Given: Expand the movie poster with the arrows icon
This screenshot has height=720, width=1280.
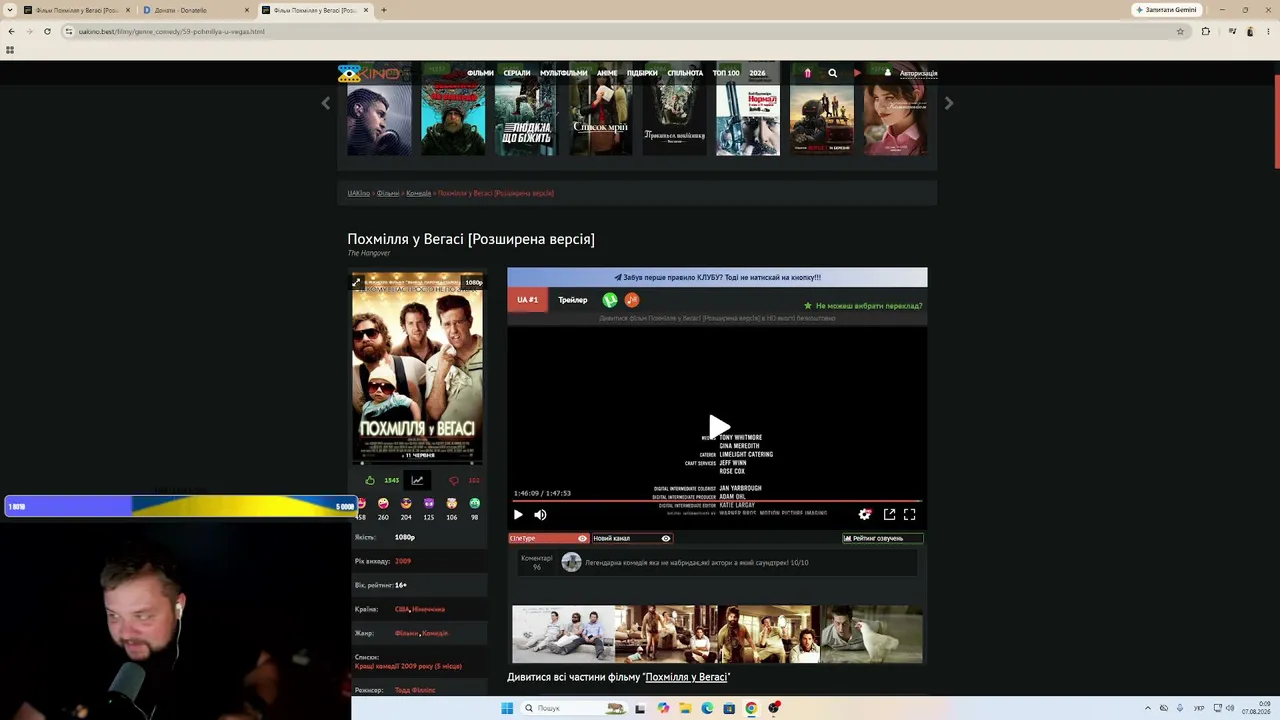Looking at the screenshot, I should (x=356, y=282).
